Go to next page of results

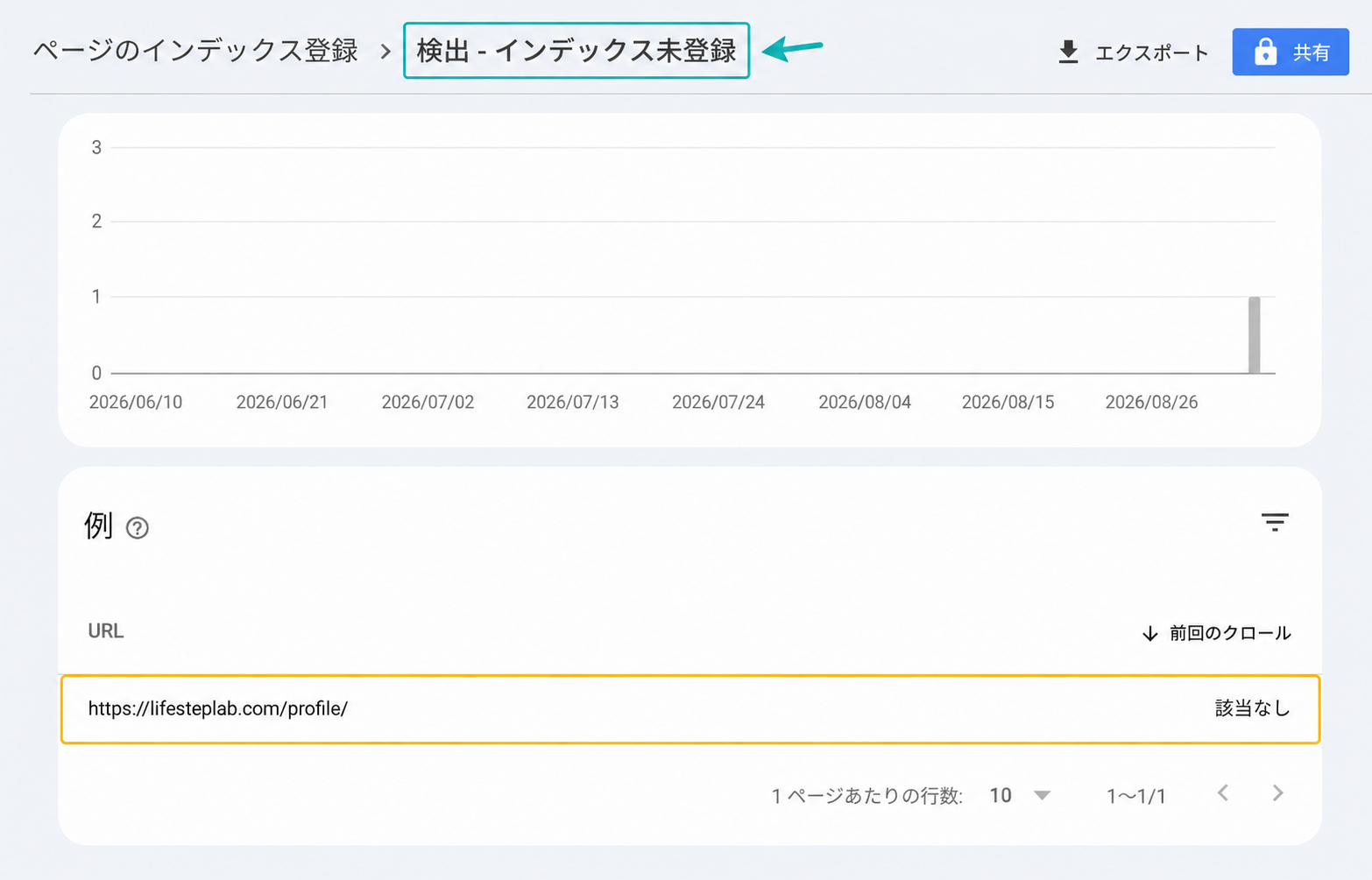click(x=1278, y=793)
